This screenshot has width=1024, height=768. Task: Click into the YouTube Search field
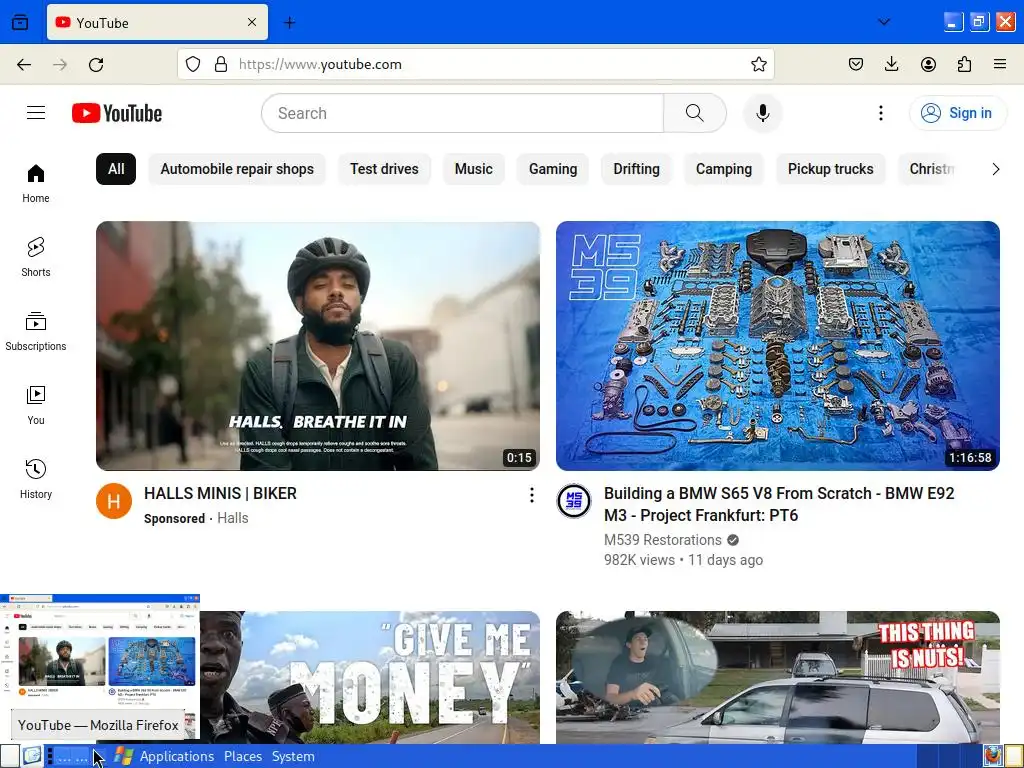(462, 113)
